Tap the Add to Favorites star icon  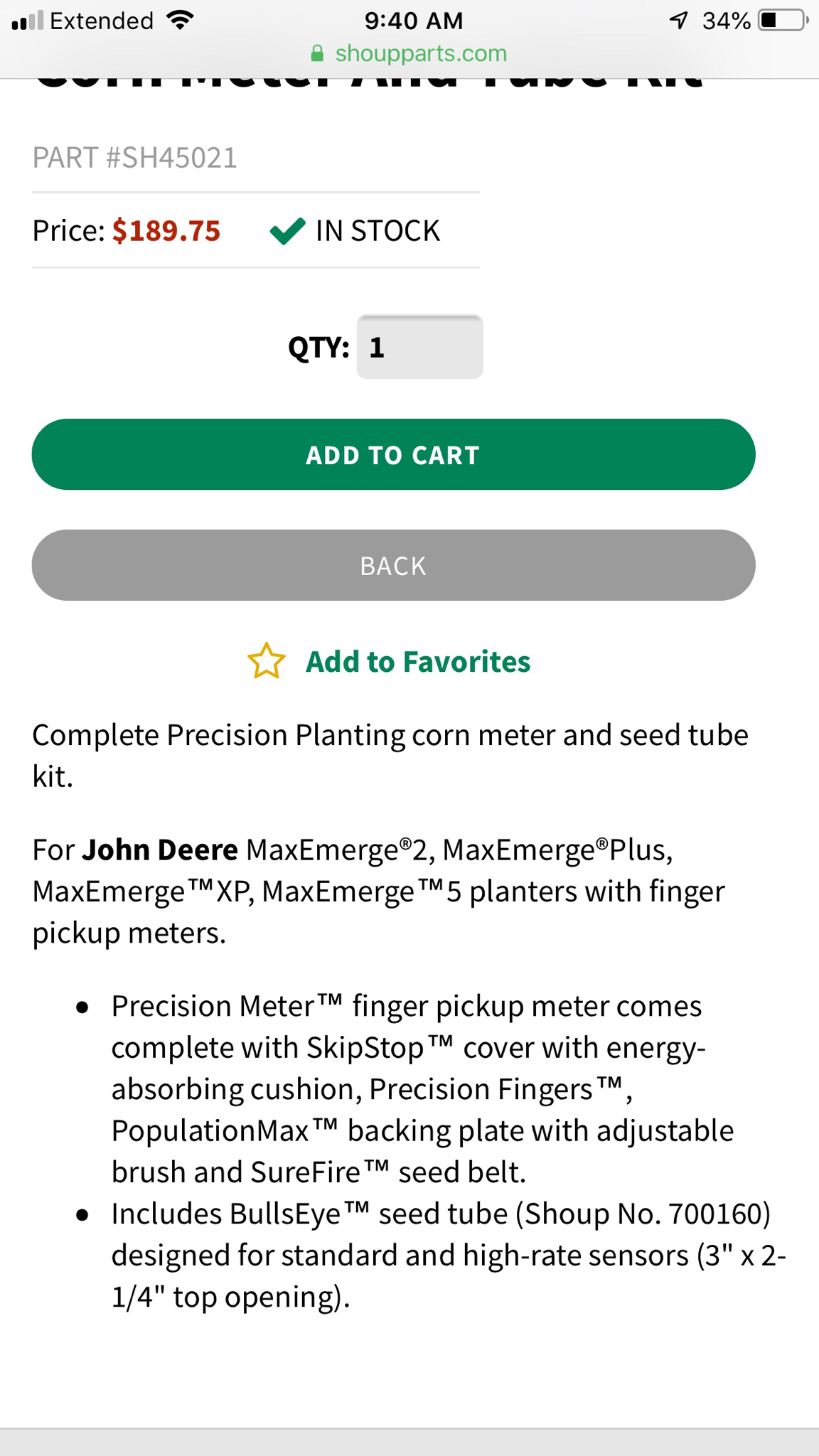[267, 661]
